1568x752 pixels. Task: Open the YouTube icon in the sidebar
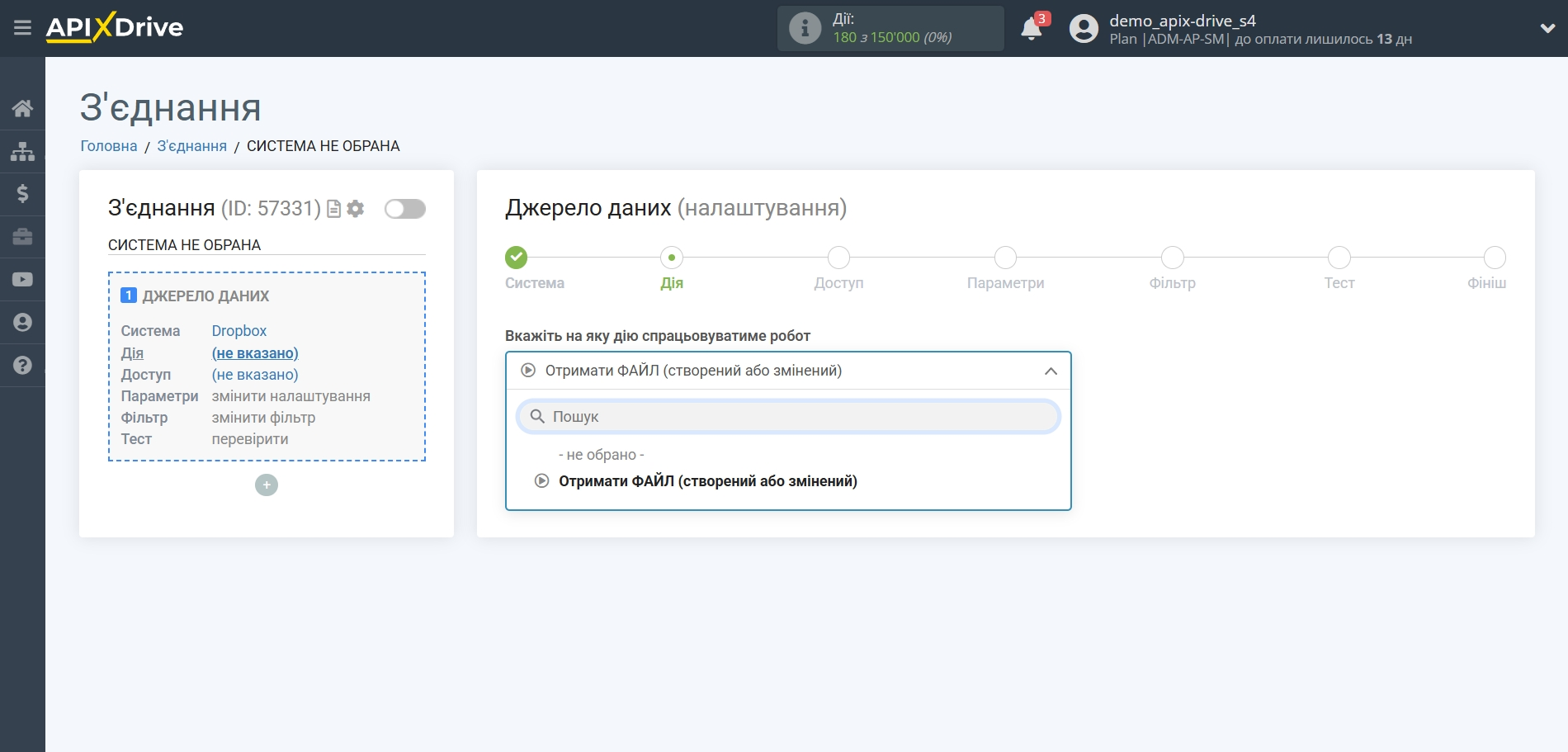pyautogui.click(x=21, y=280)
